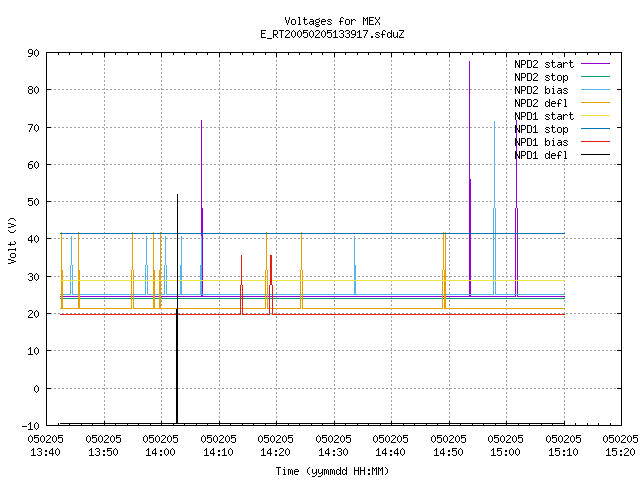Image resolution: width=640 pixels, height=480 pixels.
Task: Click the 'NPD2 stop' legend label
Action: pos(541,77)
